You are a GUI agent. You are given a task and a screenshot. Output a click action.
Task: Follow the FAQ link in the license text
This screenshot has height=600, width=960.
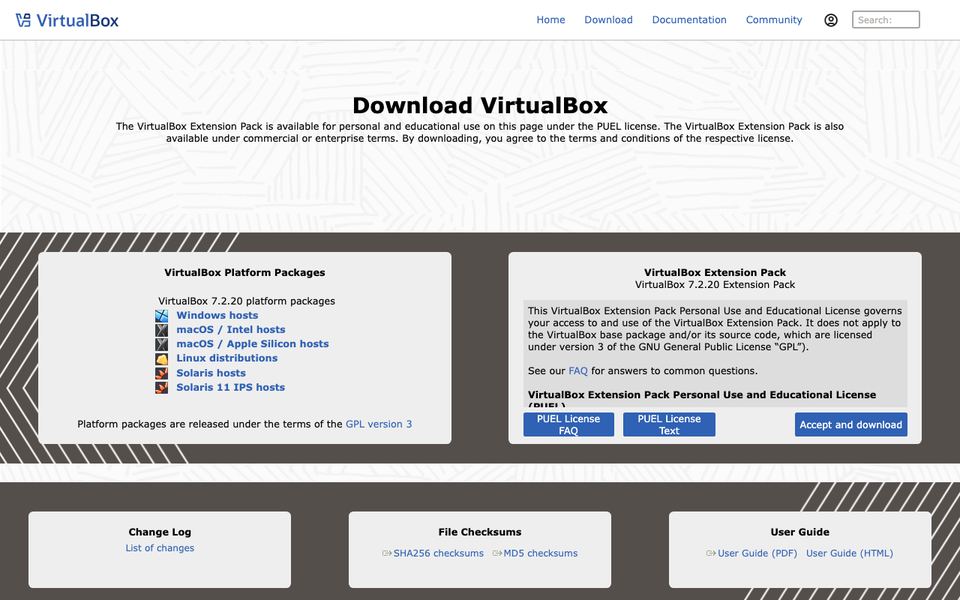pos(578,371)
